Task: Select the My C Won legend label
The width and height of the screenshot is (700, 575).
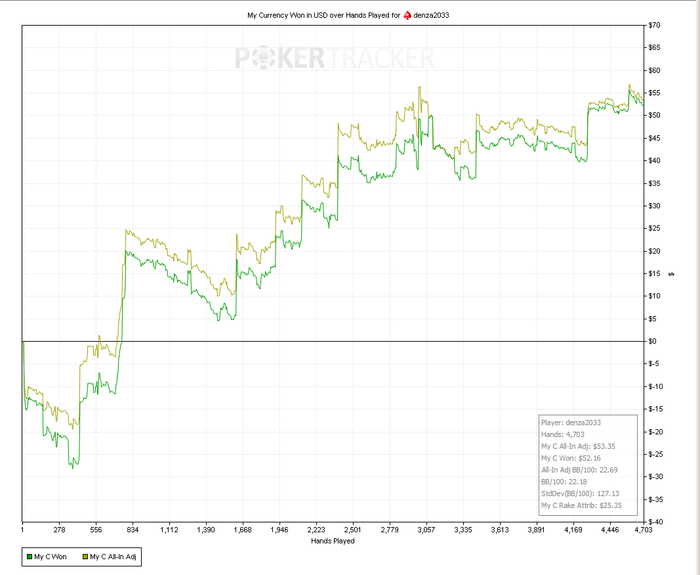Action: 50,557
